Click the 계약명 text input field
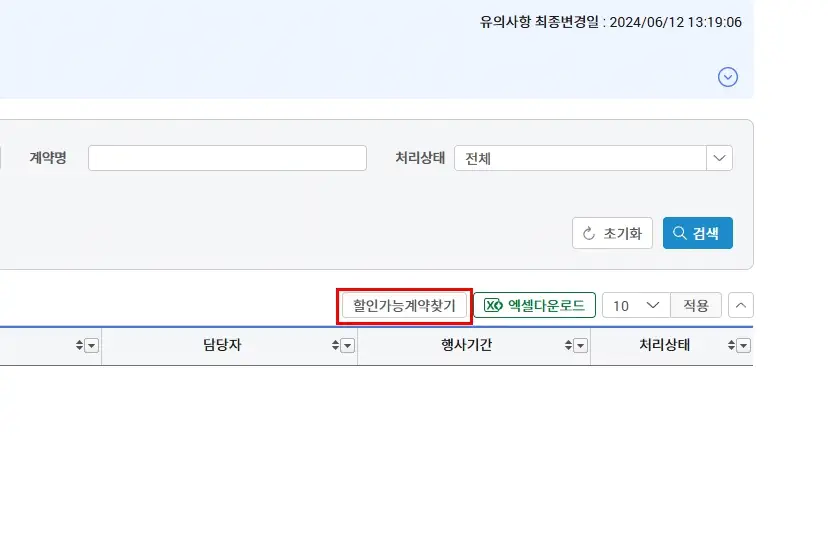 [227, 158]
